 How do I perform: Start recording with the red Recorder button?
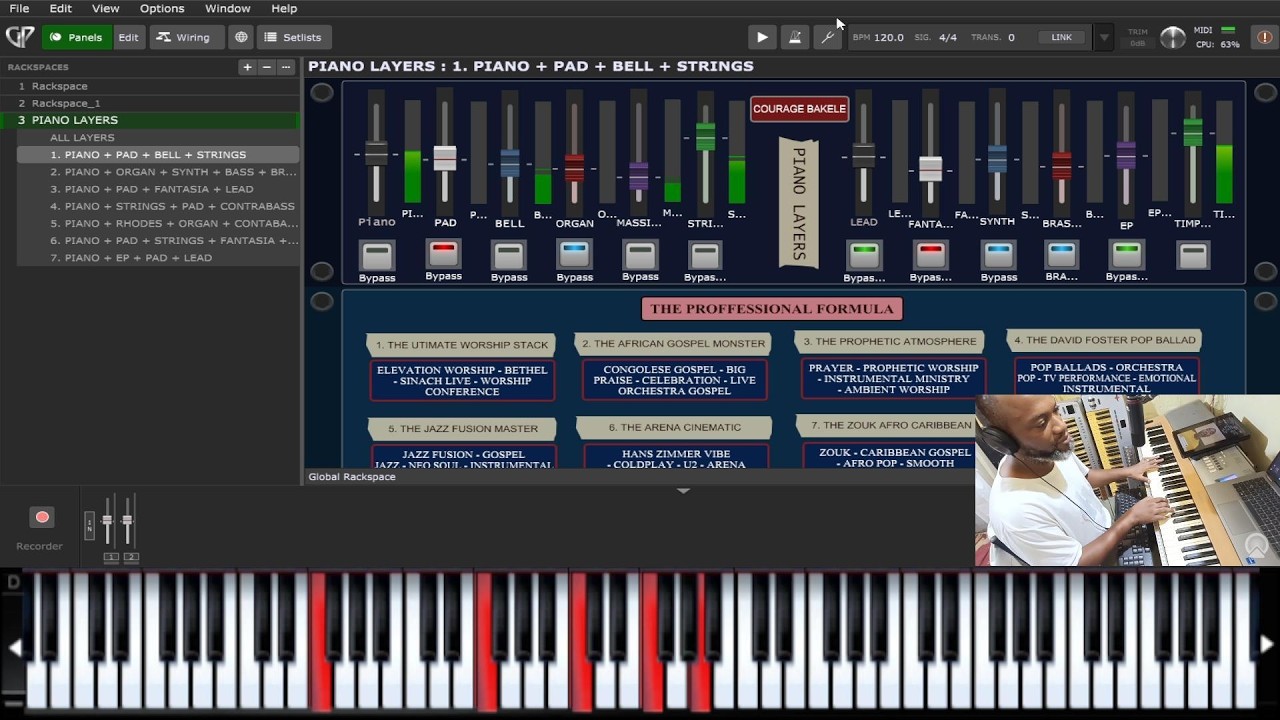pos(42,517)
